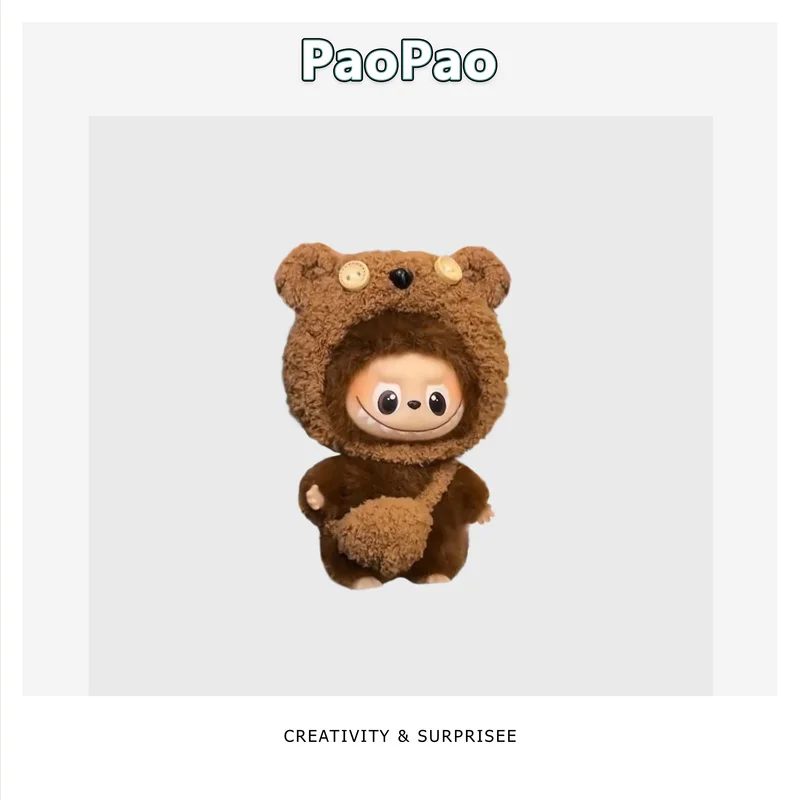This screenshot has width=800, height=800.
Task: Click the PaoPao logo at the top
Action: pyautogui.click(x=399, y=60)
